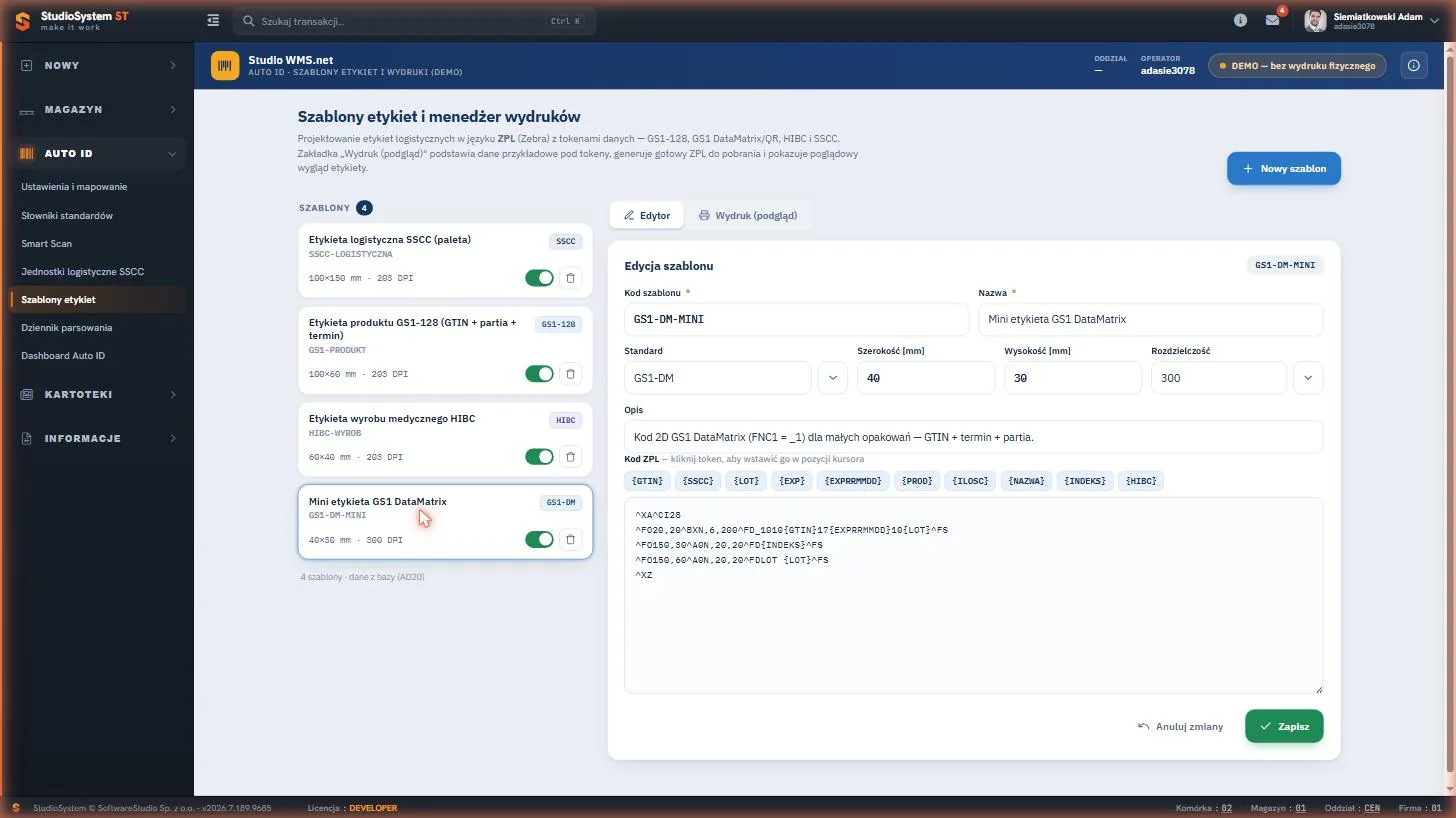Screen dimensions: 1456x818
Task: Insert the {EXP} token
Action: pos(792,481)
